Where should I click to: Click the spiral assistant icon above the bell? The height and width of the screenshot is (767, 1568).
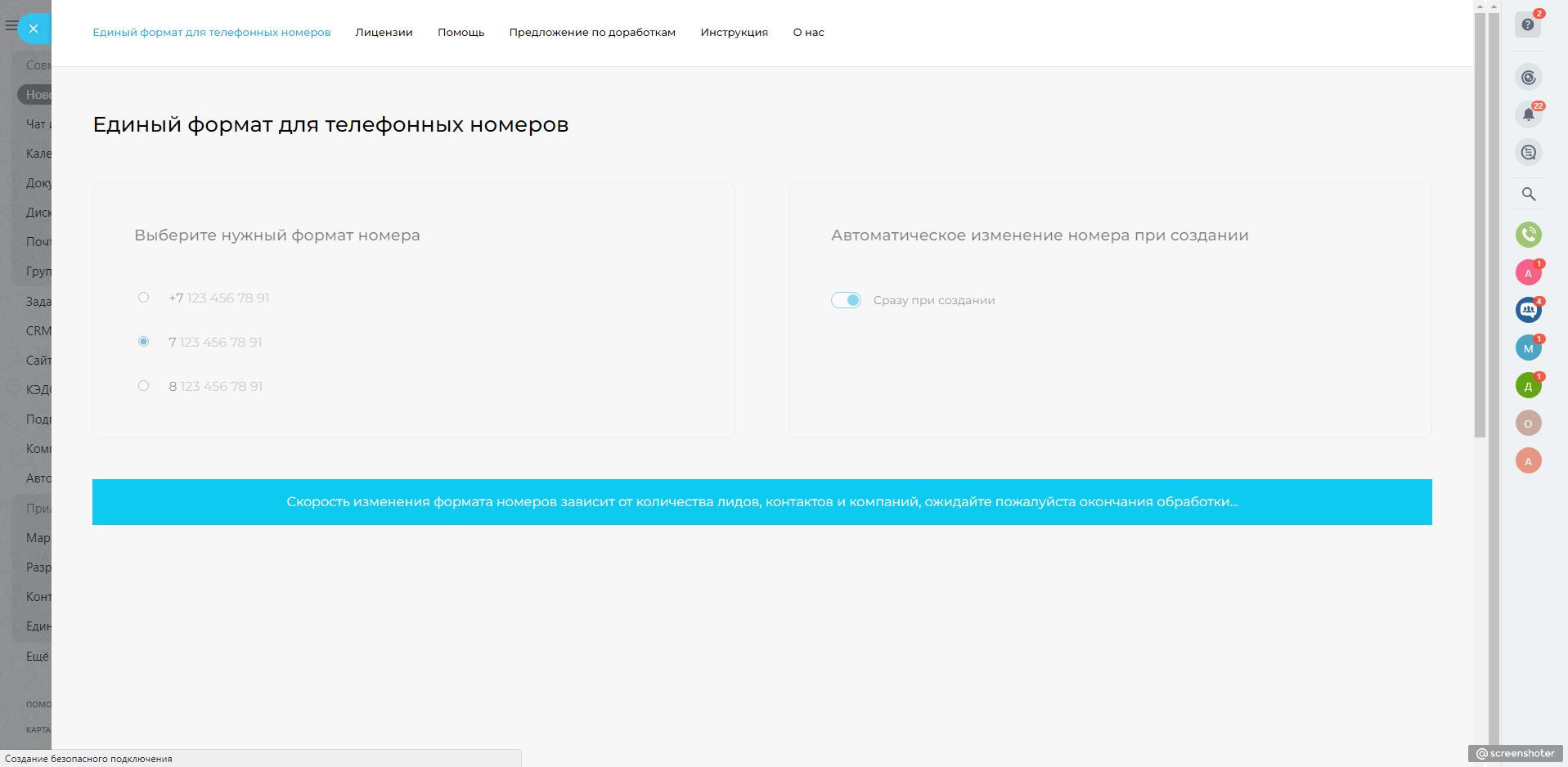point(1528,78)
